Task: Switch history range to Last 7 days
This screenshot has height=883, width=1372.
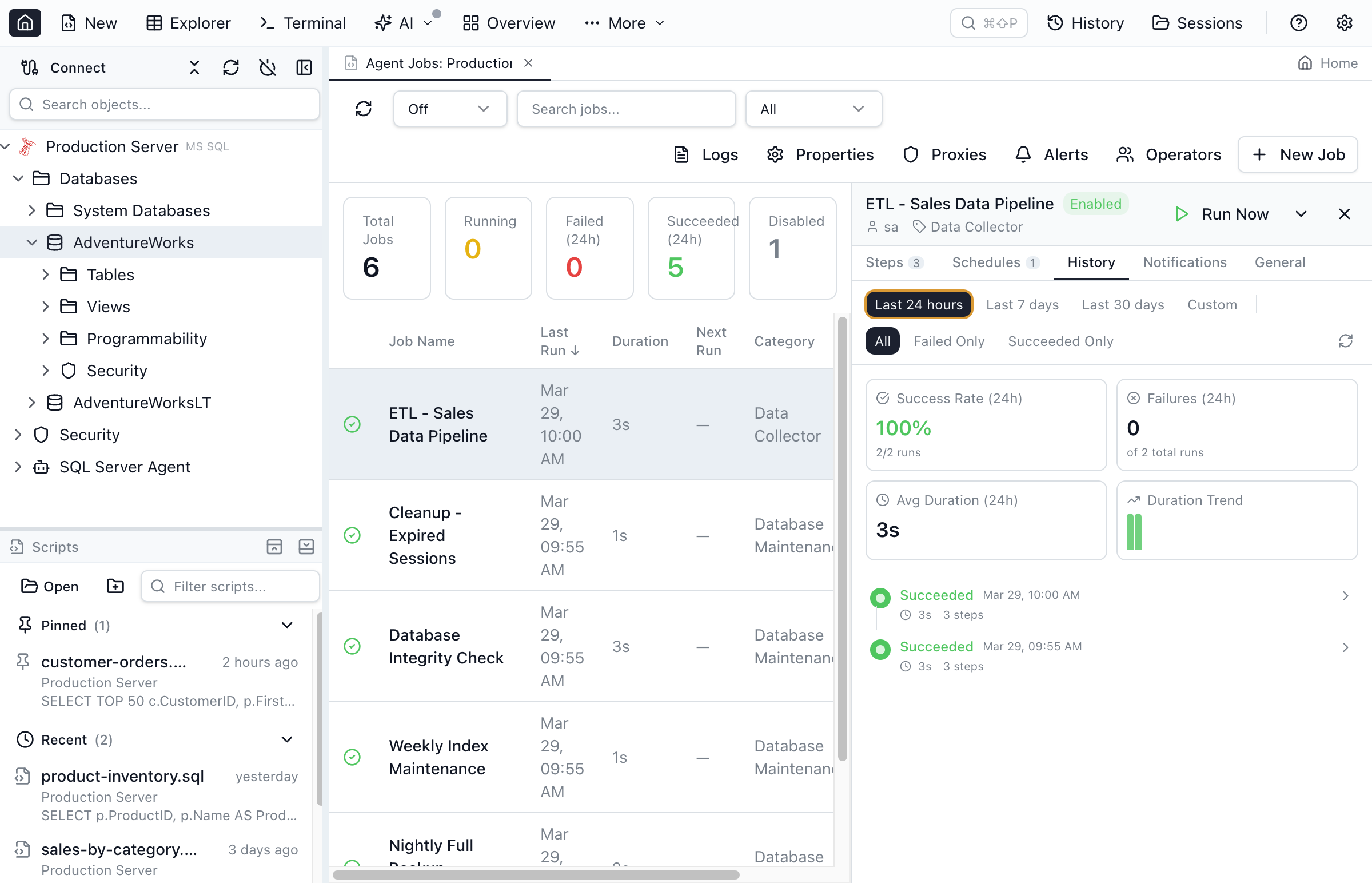Action: point(1022,304)
